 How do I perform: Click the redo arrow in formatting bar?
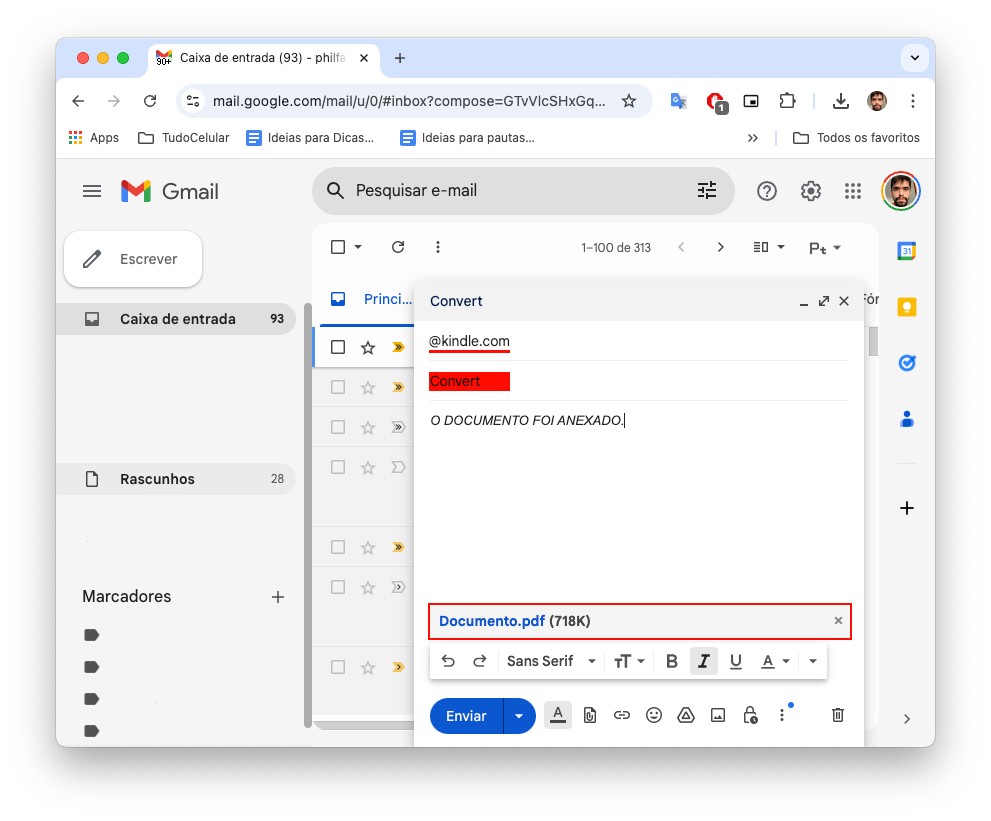pyautogui.click(x=480, y=661)
